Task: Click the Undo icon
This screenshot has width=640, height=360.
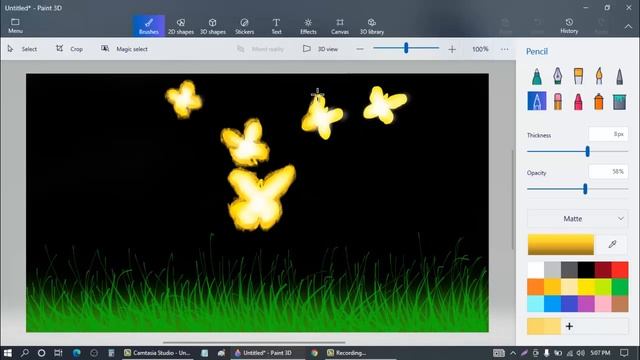Action: click(538, 26)
